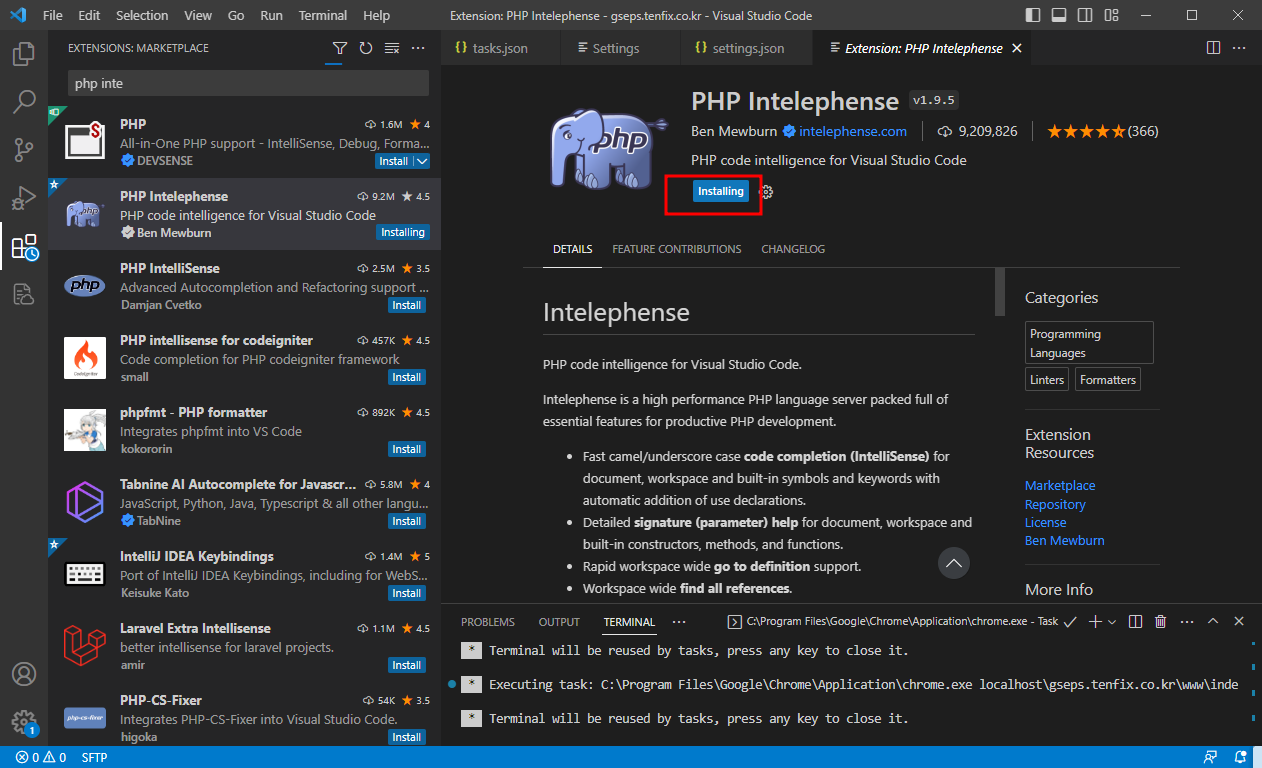1262x768 pixels.
Task: Open the Repository resource link
Action: pos(1055,504)
